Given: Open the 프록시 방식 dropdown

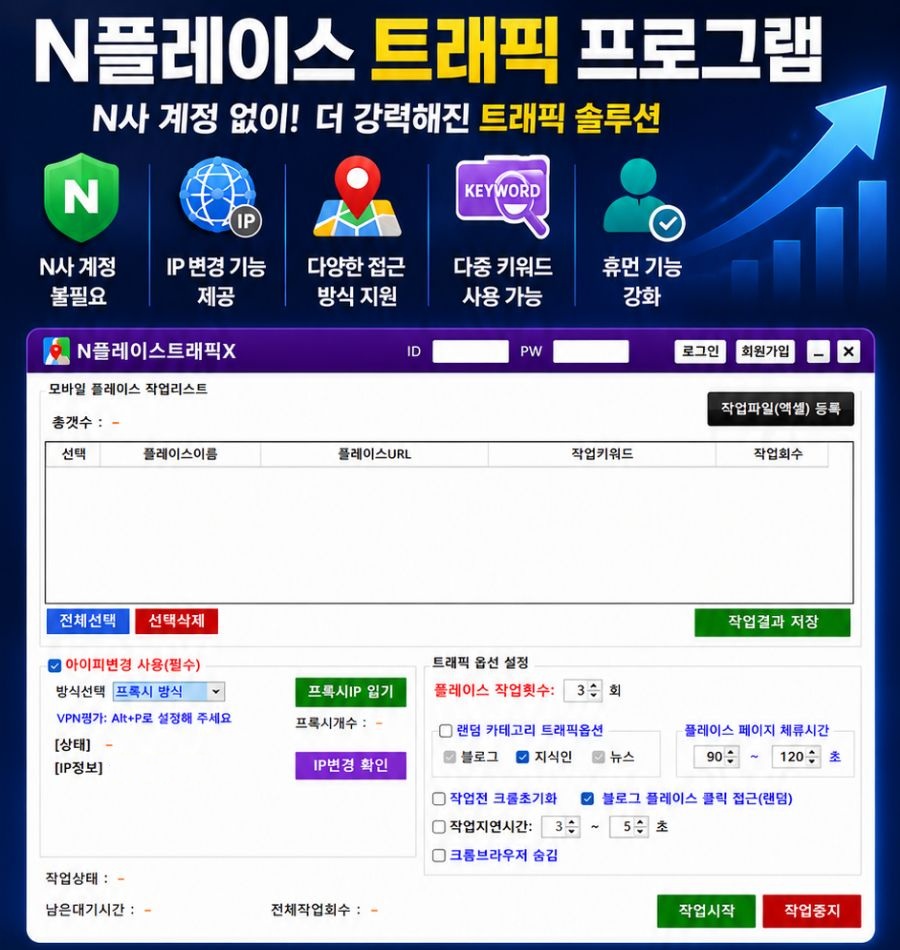Looking at the screenshot, I should (169, 692).
